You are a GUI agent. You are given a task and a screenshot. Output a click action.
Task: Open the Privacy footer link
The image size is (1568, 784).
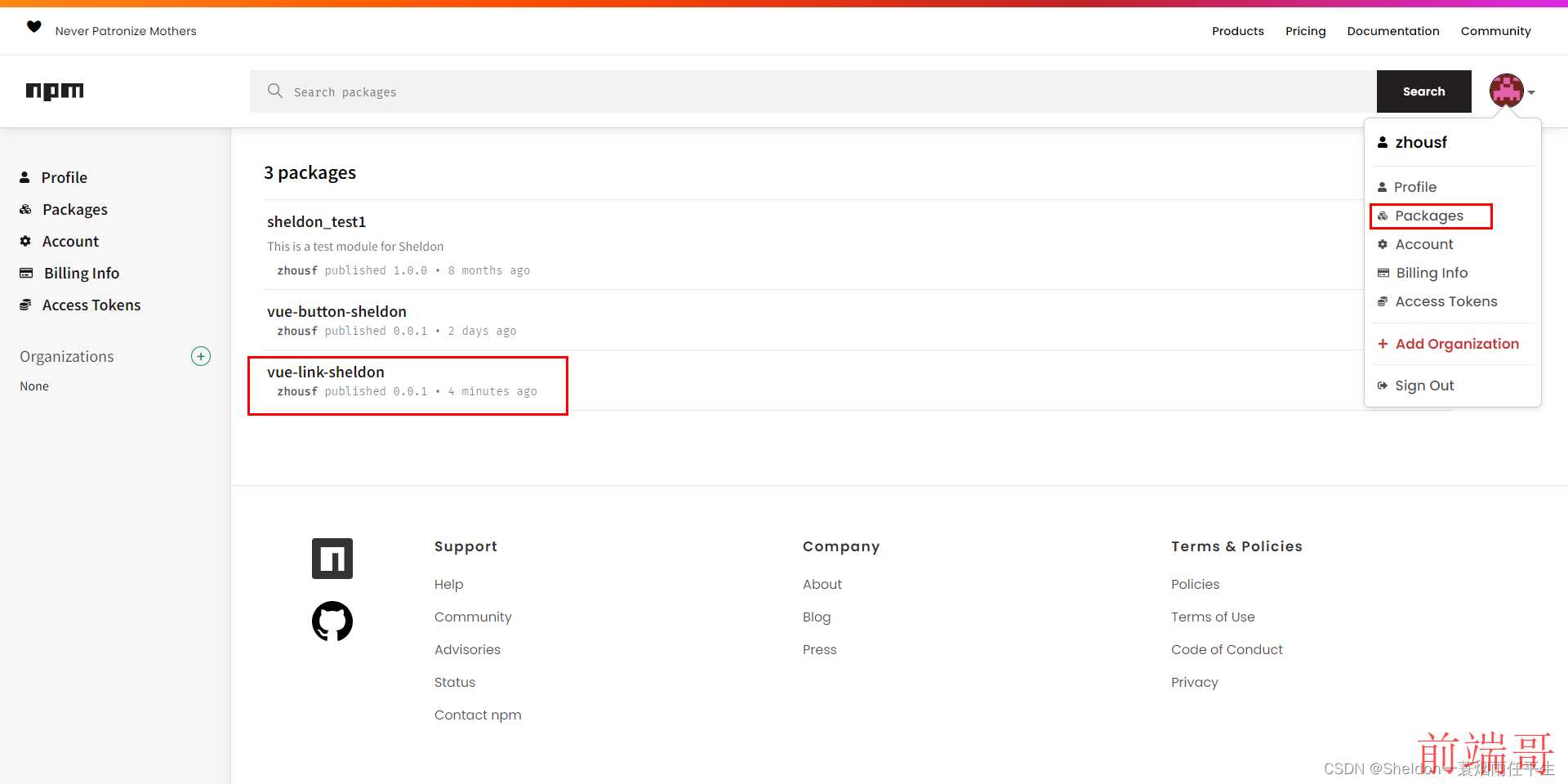click(x=1195, y=682)
